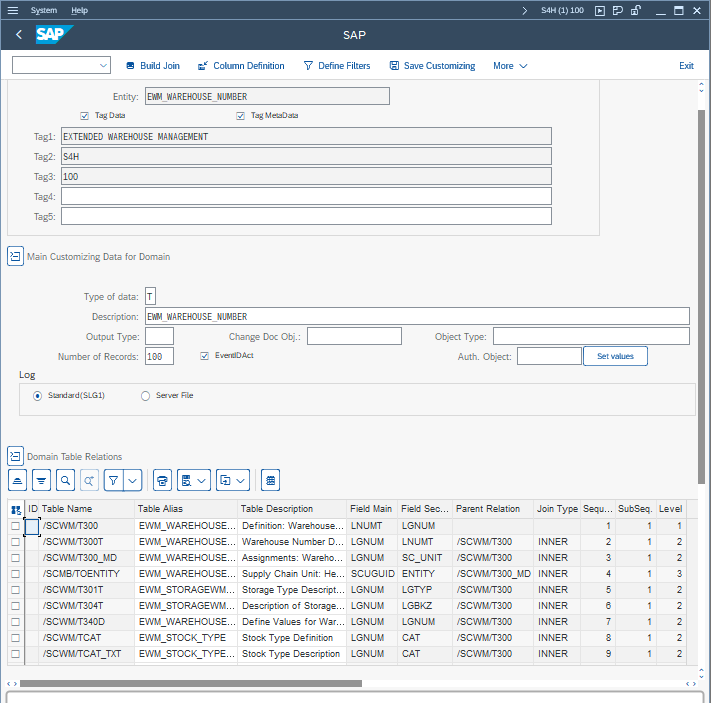
Task: Click the Set Filter funnel icon
Action: pos(114,480)
